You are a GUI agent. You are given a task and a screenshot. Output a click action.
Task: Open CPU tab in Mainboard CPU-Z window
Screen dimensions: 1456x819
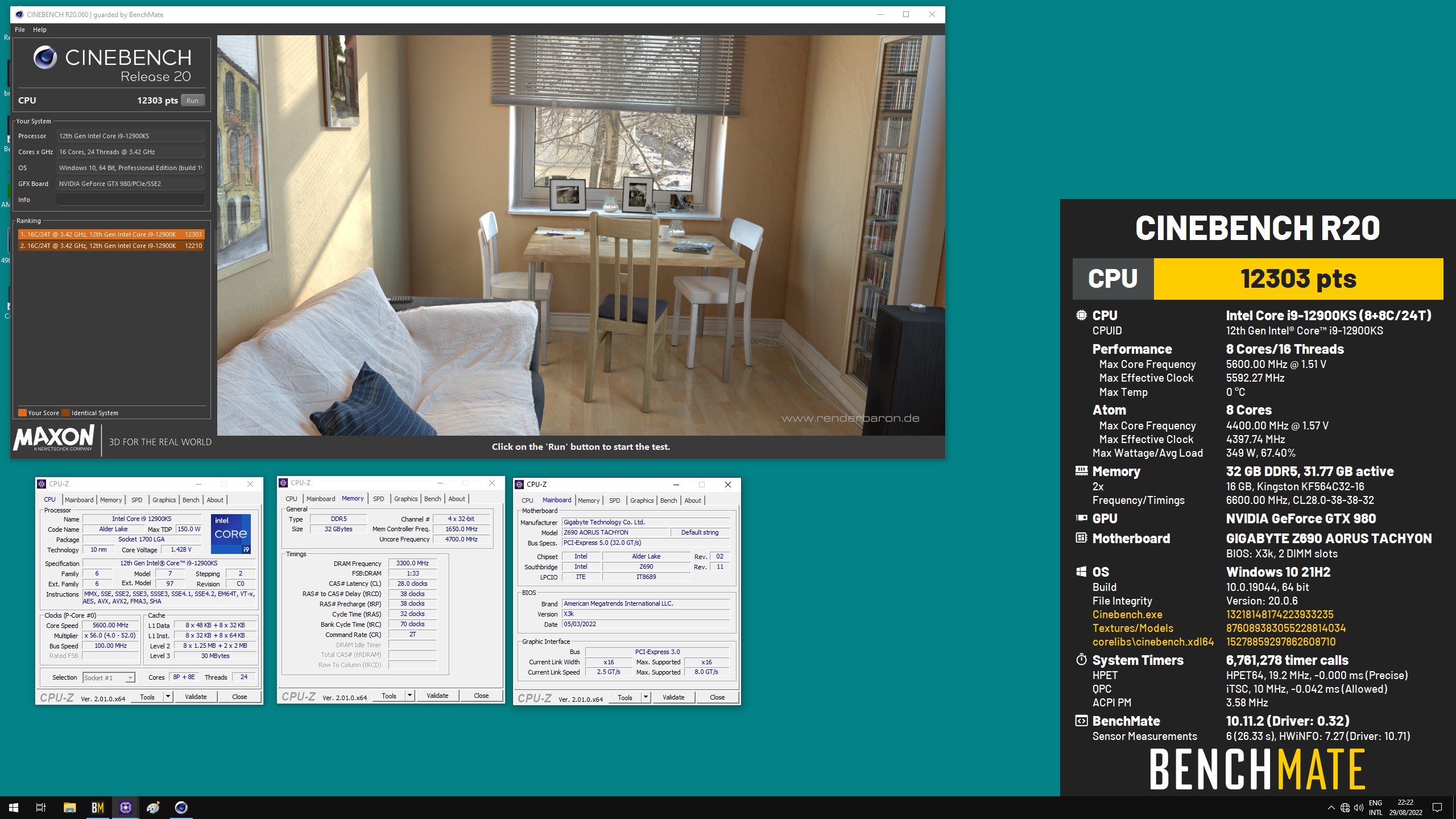click(x=527, y=500)
